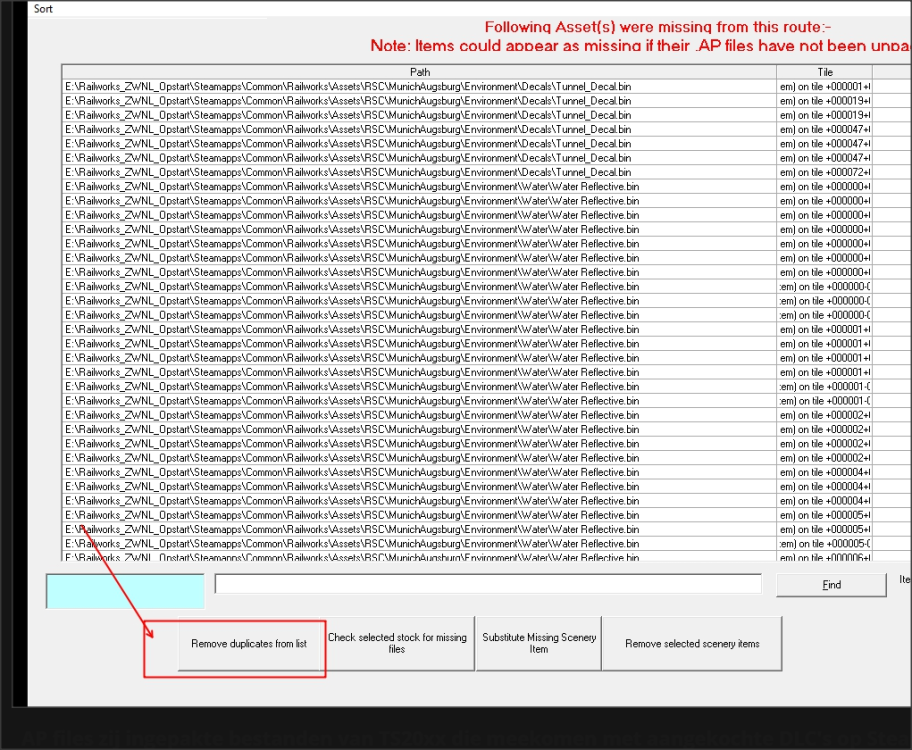Select the first Water Reflective.bin path row

click(351, 186)
